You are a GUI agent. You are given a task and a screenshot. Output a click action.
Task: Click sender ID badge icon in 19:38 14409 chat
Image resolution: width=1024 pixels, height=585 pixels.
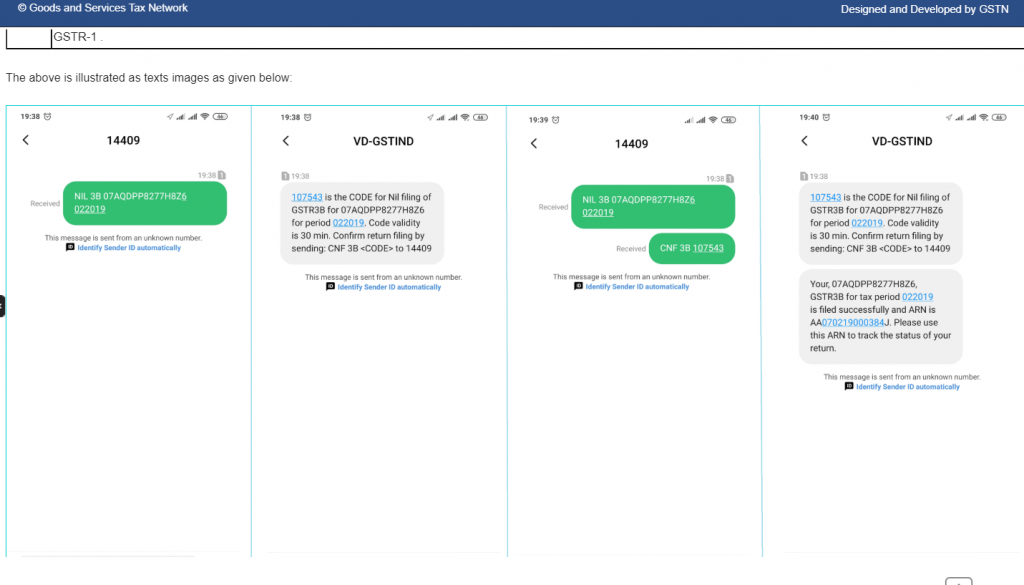(71, 247)
